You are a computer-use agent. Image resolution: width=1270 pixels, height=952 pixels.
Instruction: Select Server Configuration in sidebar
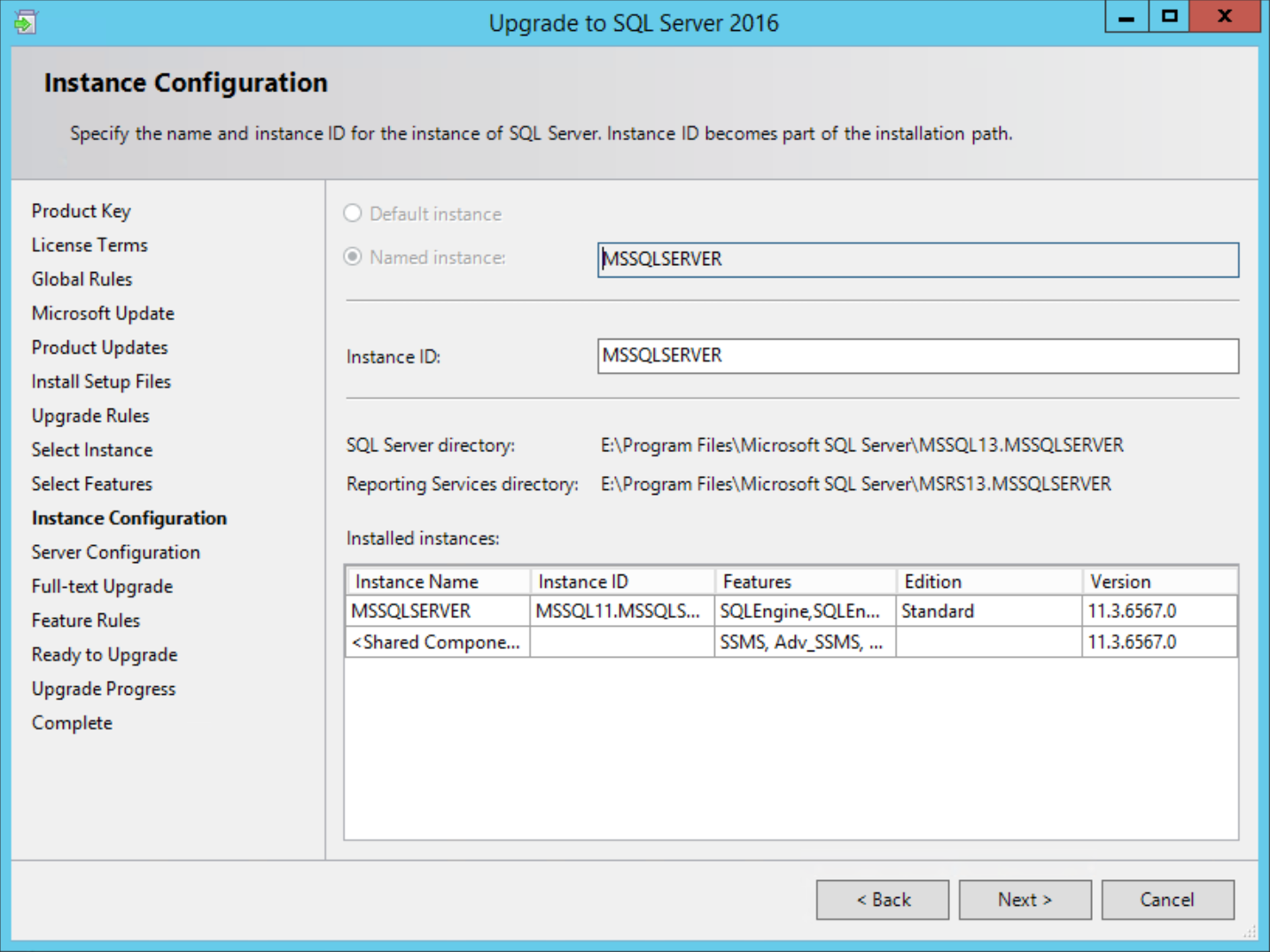(116, 552)
